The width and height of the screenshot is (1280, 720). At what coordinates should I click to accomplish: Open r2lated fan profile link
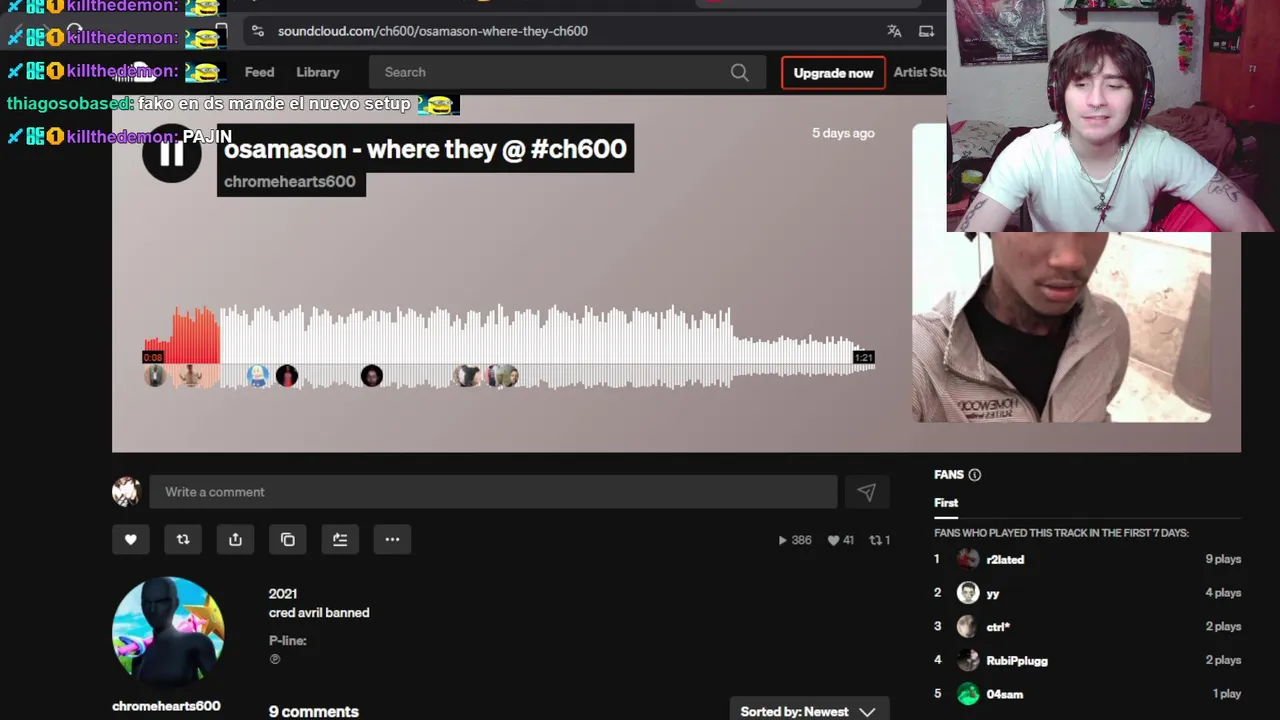point(1005,559)
